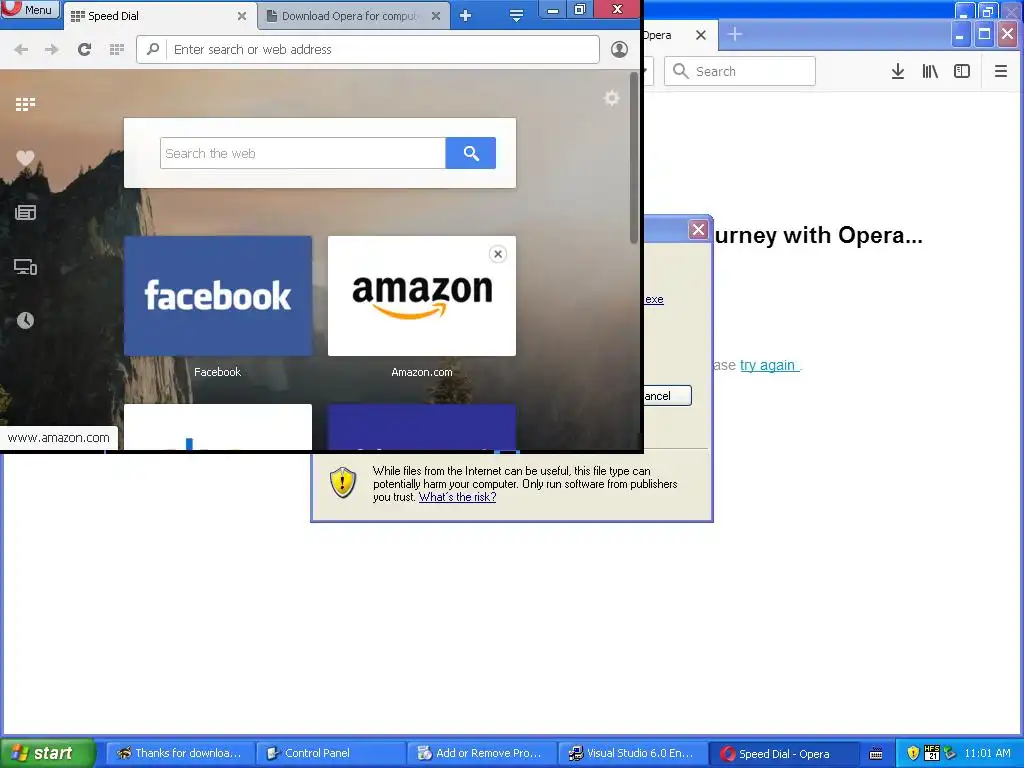Click the security shield tray icon
Viewport: 1024px width, 768px height.
pos(913,753)
